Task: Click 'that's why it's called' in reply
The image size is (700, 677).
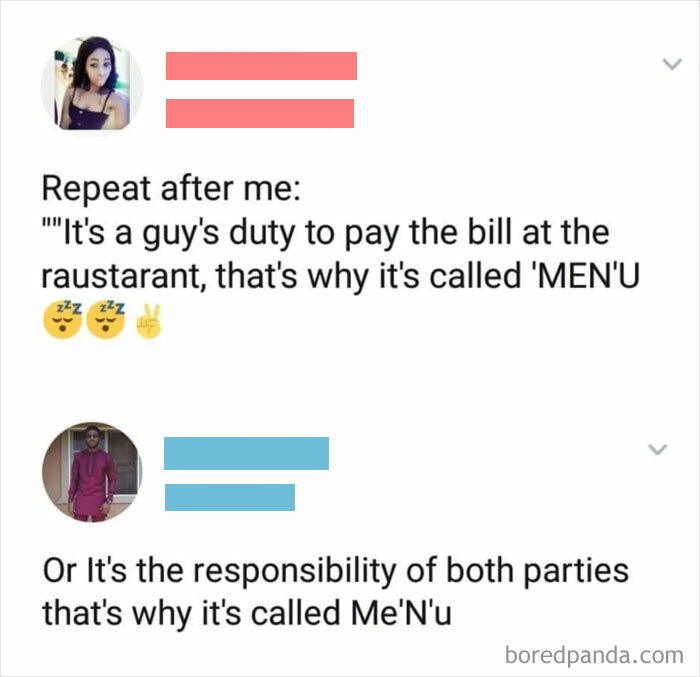Action: click(193, 614)
